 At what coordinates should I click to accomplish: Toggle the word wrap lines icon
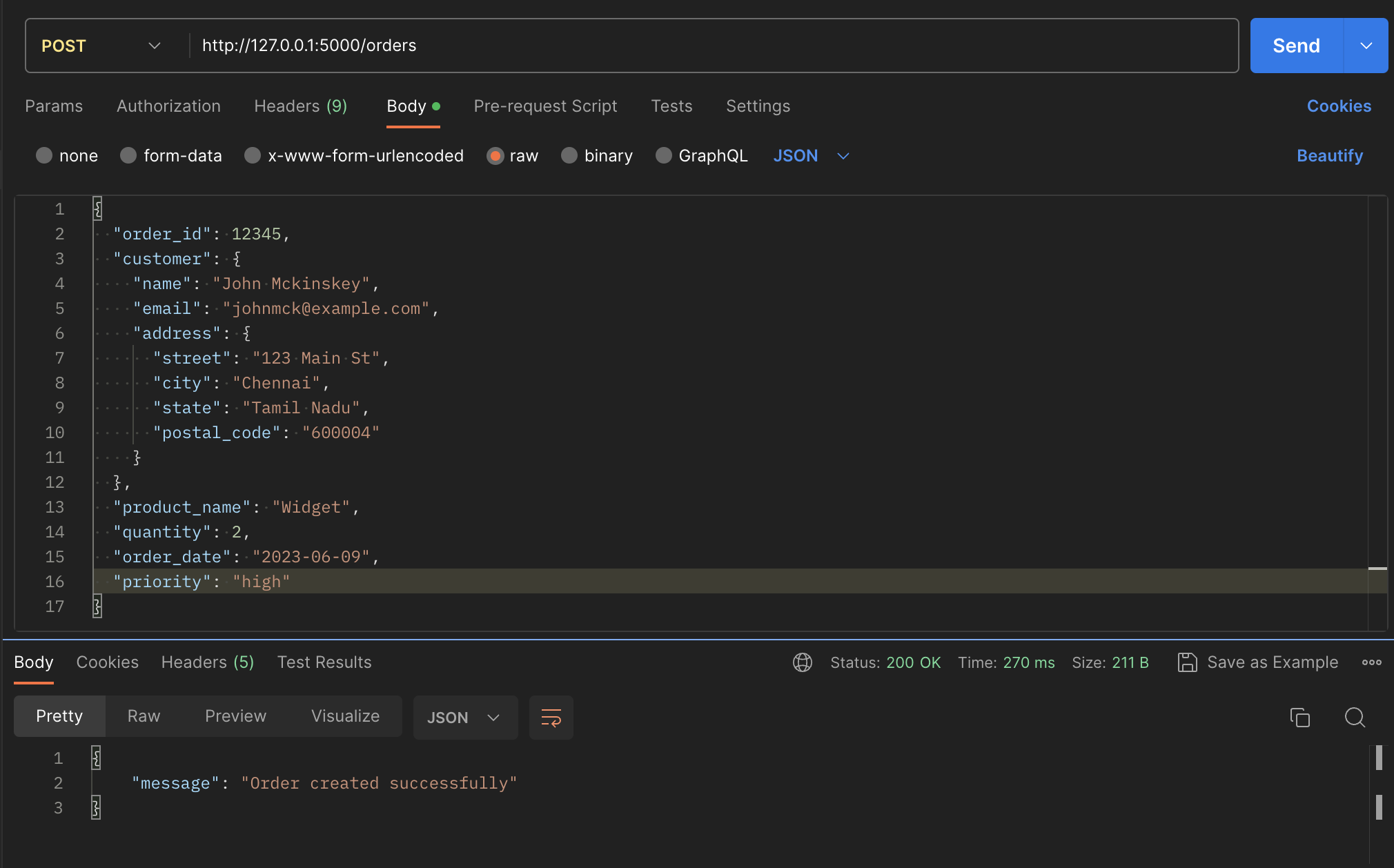(551, 718)
